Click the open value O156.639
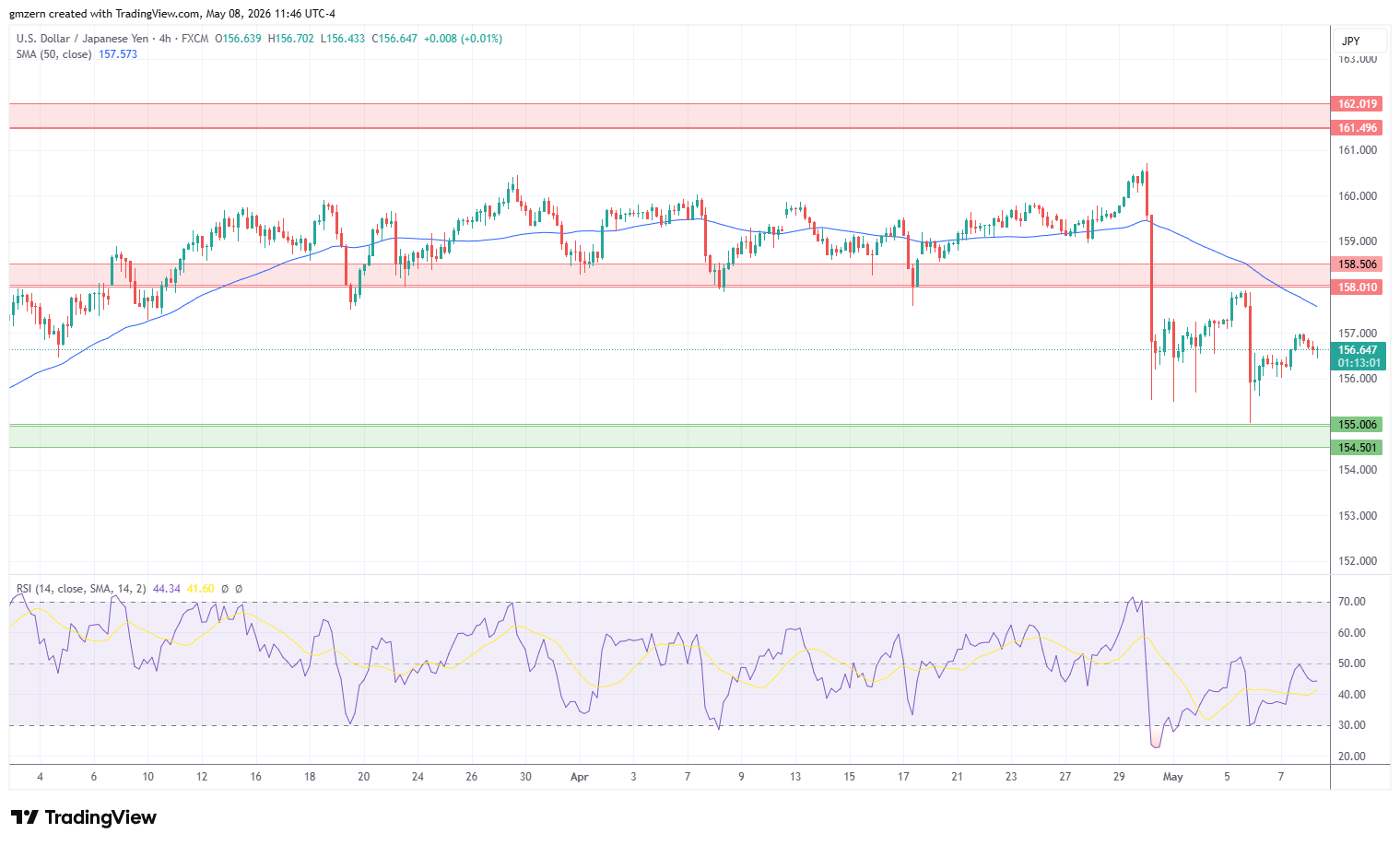The image size is (1400, 845). click(238, 39)
